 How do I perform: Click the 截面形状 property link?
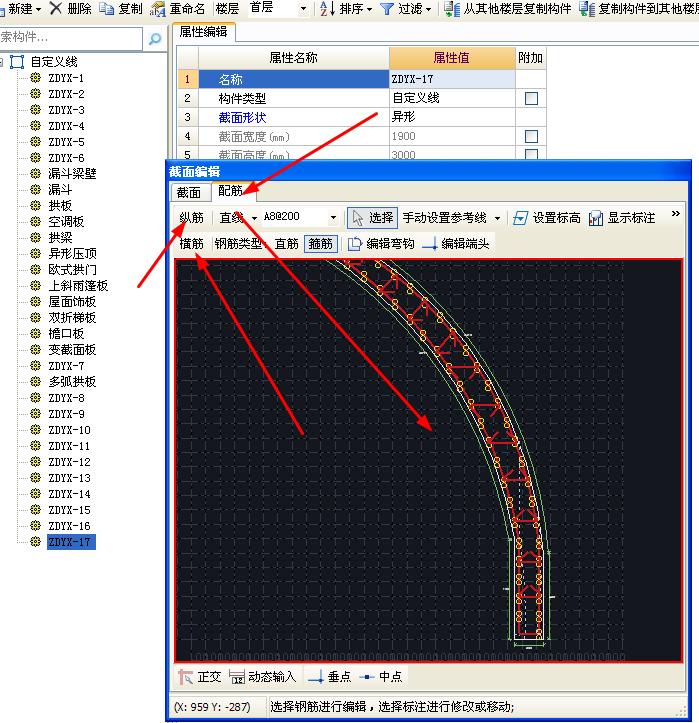[x=243, y=118]
